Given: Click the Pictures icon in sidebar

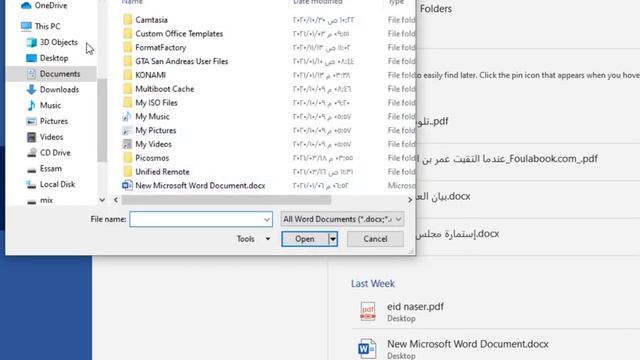Looking at the screenshot, I should click(31, 121).
